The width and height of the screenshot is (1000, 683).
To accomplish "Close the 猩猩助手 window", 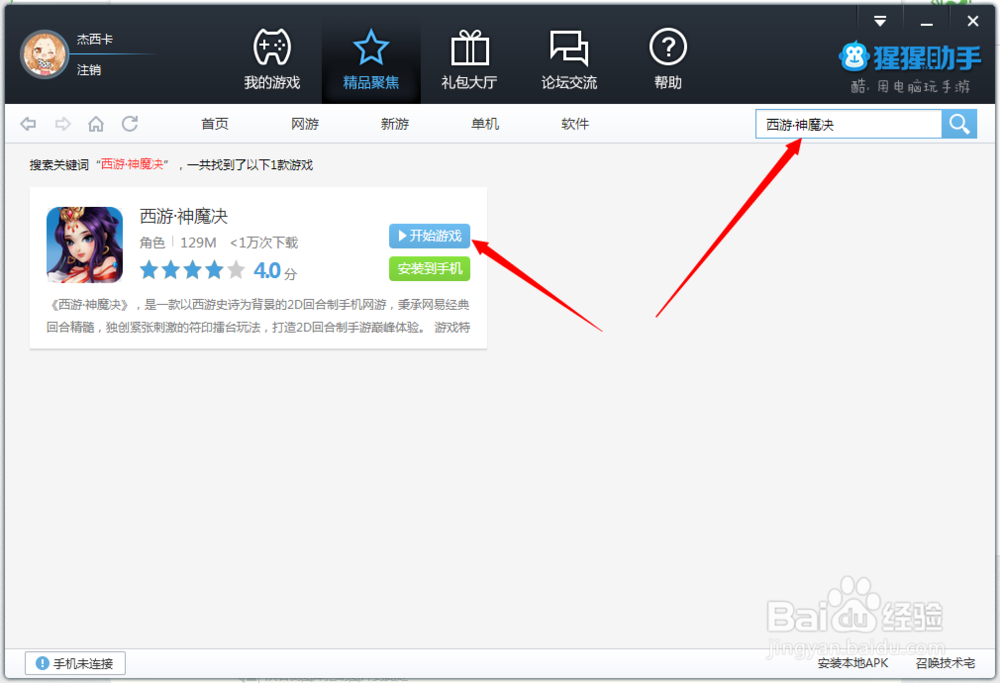I will click(973, 22).
